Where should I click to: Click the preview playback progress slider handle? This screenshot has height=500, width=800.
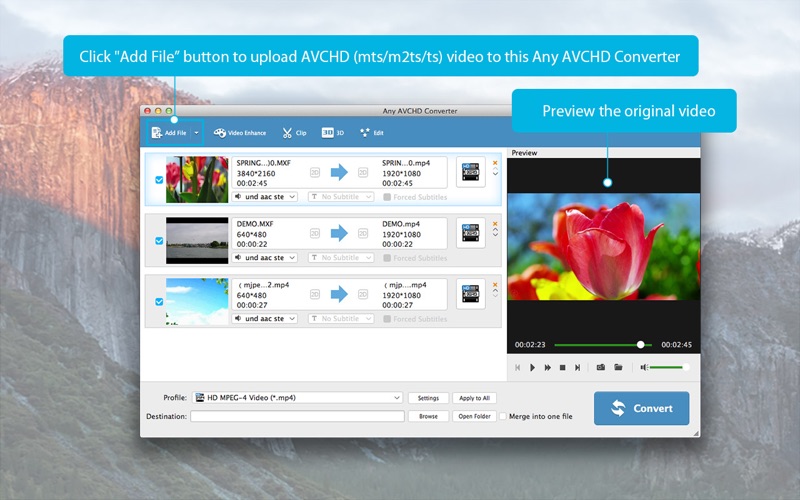[x=641, y=345]
